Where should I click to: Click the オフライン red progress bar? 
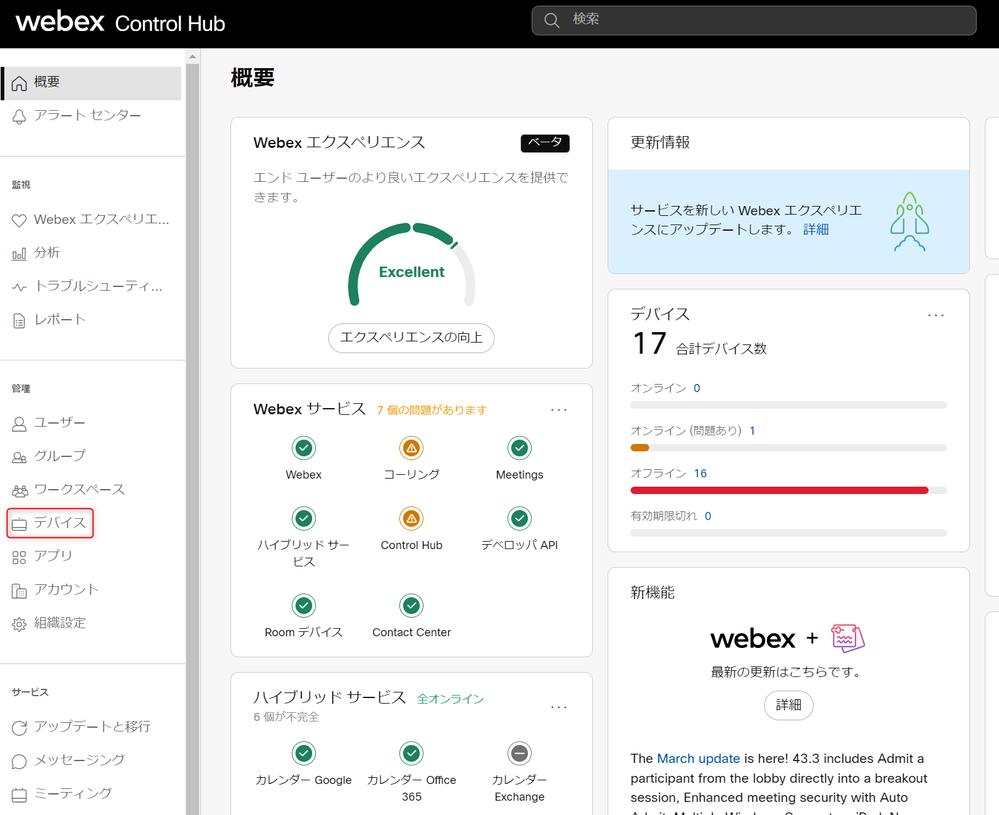click(779, 490)
